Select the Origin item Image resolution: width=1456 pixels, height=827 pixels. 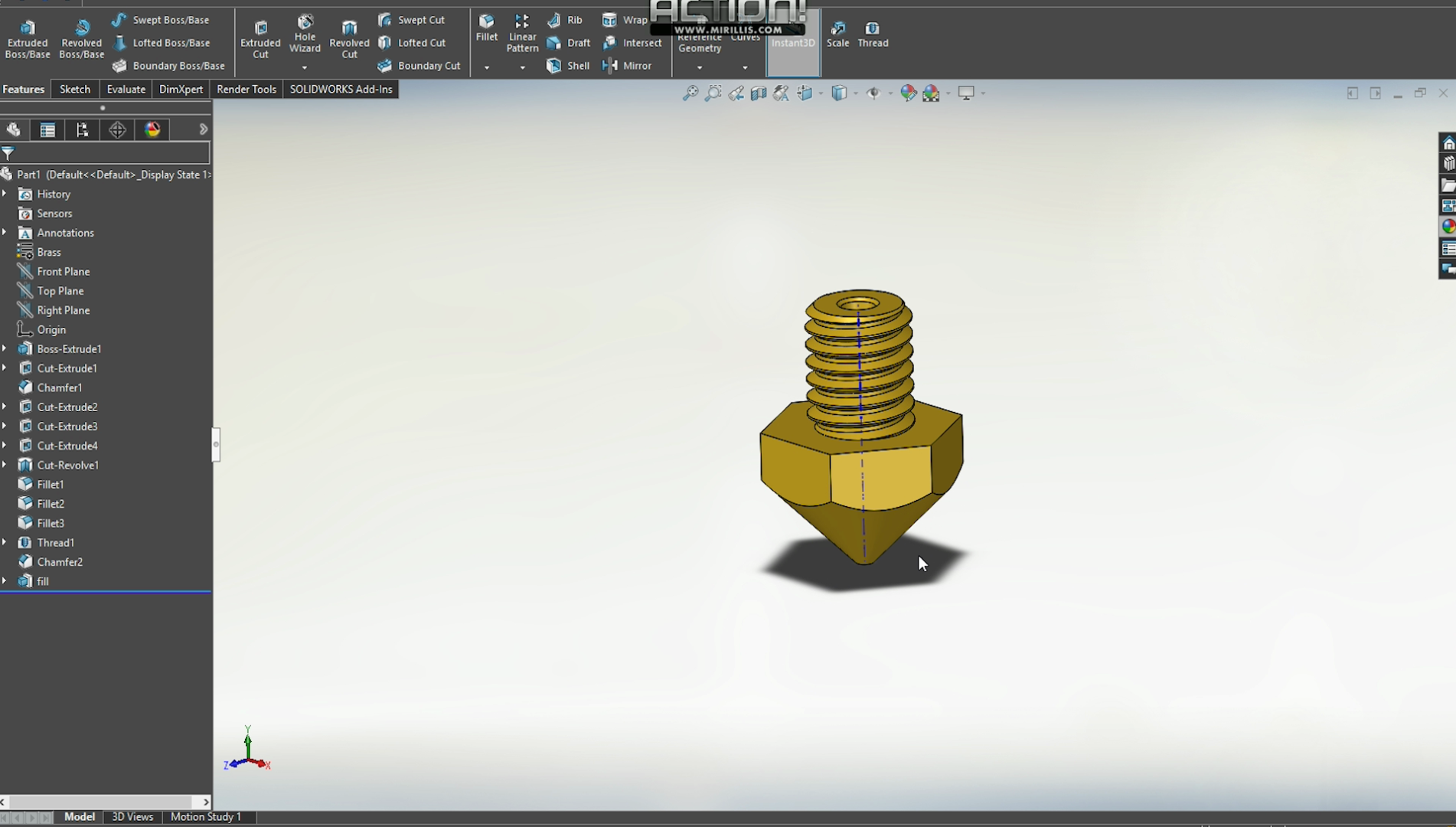tap(51, 329)
